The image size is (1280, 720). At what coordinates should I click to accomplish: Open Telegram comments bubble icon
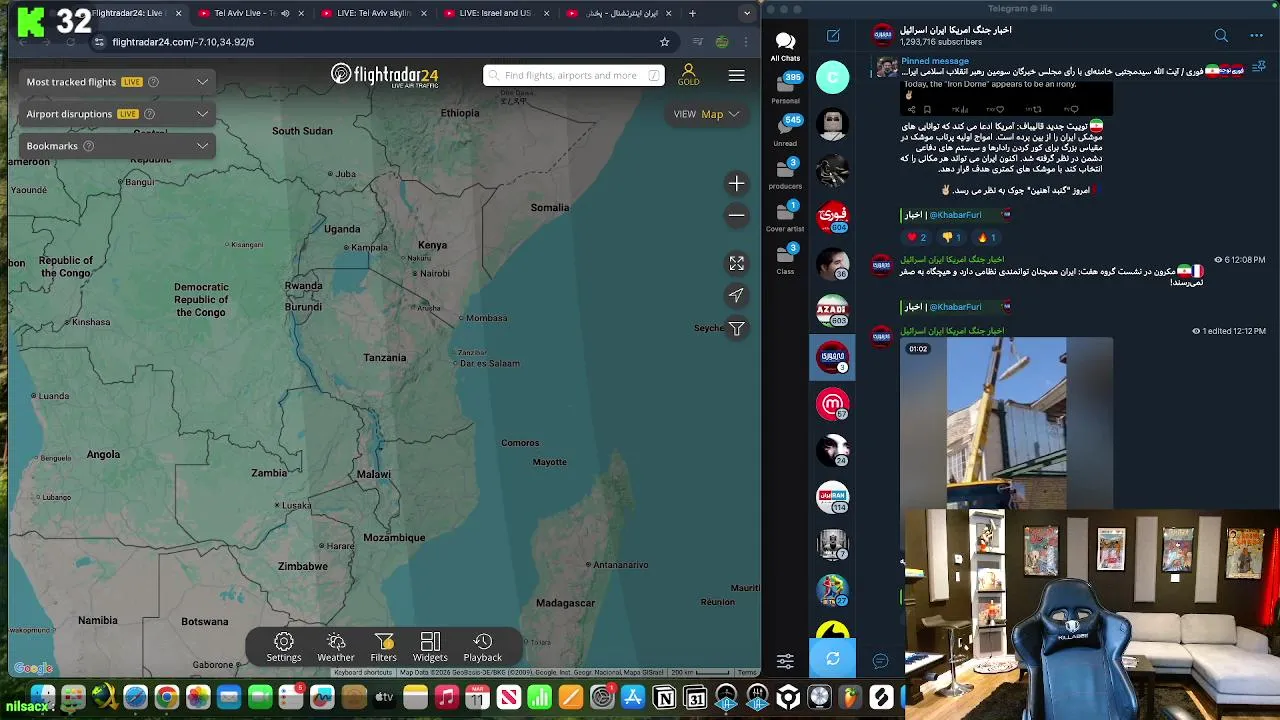click(880, 661)
